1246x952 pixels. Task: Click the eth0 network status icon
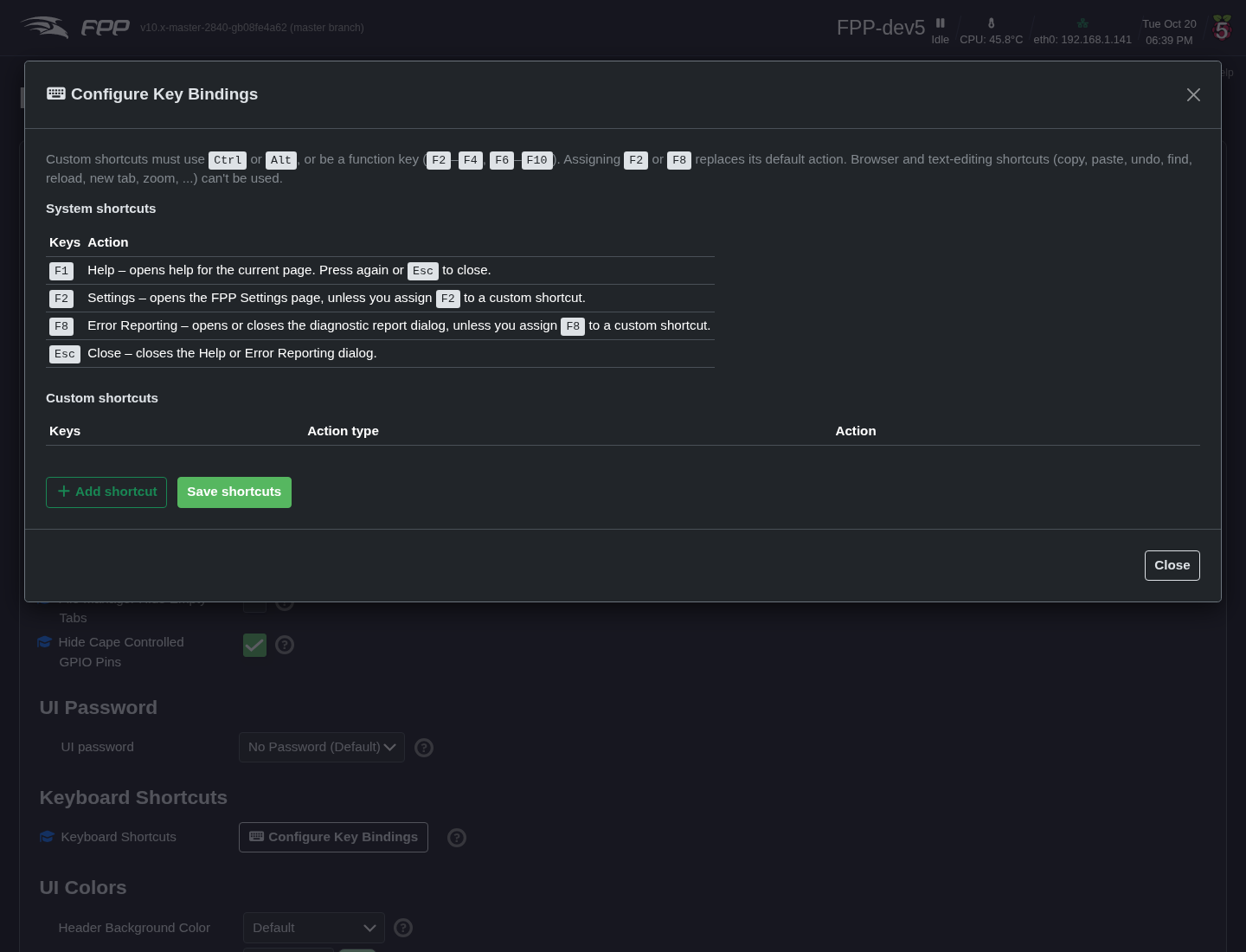click(1082, 23)
